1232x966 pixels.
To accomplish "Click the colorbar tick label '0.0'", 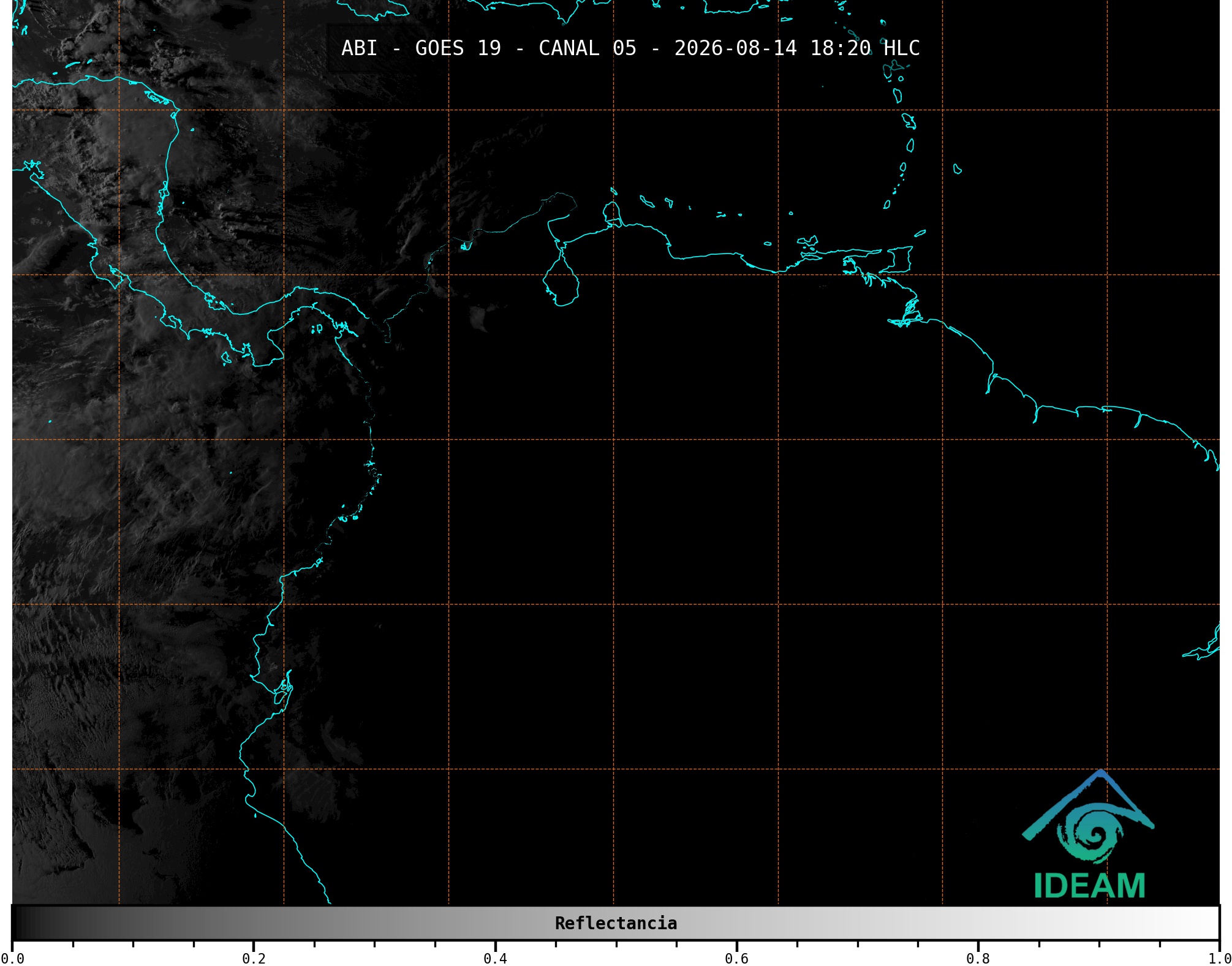I will 13,958.
